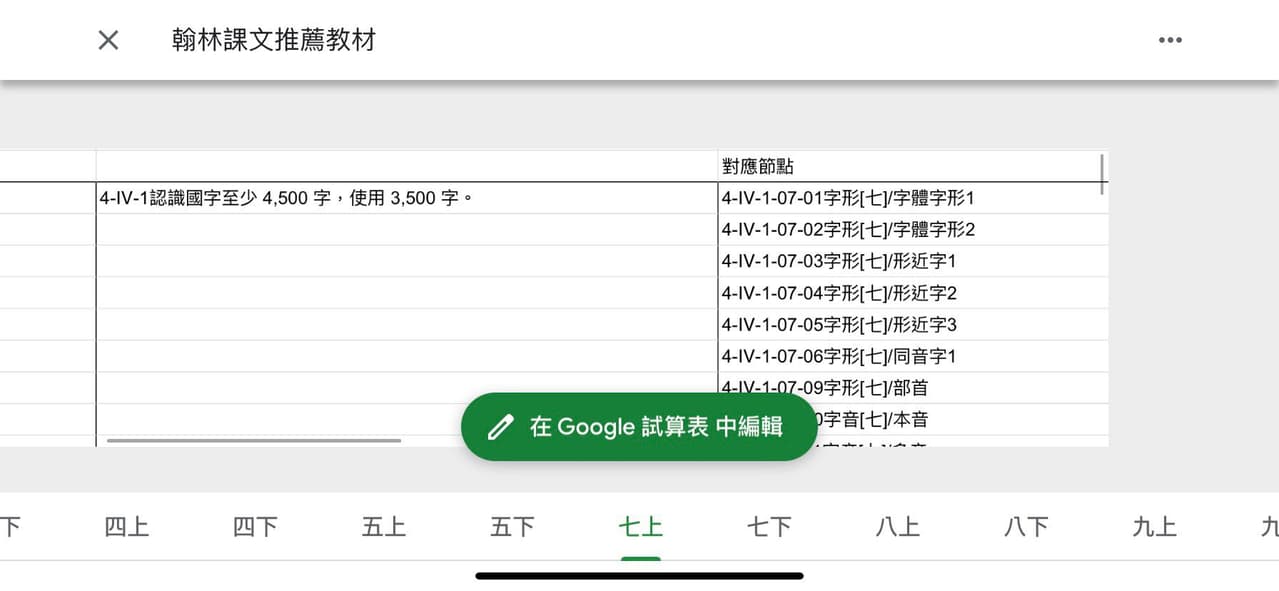Switch to the 八下 sheet tab
This screenshot has width=1279, height=591.
coord(1026,527)
